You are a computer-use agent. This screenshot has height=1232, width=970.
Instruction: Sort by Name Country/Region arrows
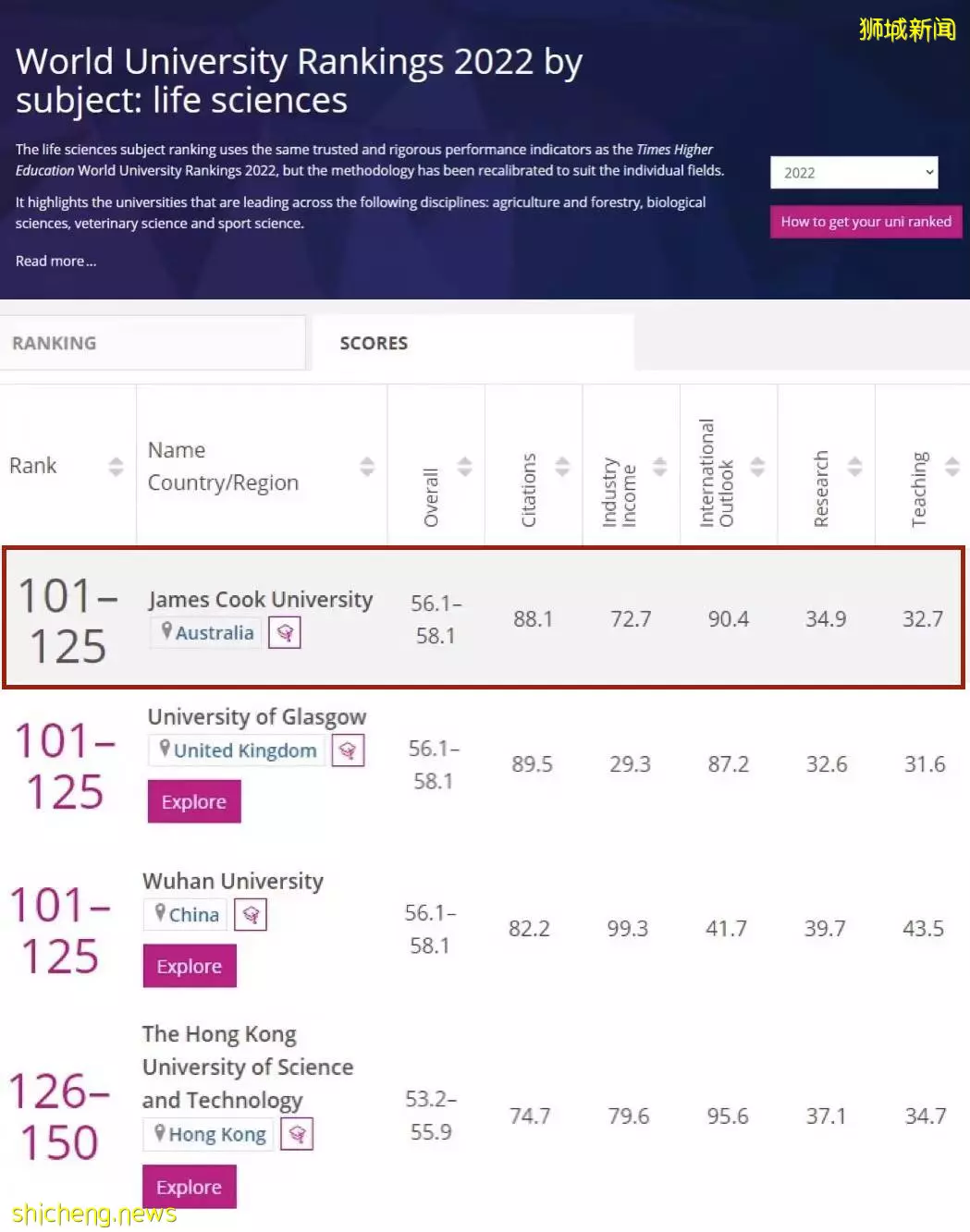pos(367,467)
